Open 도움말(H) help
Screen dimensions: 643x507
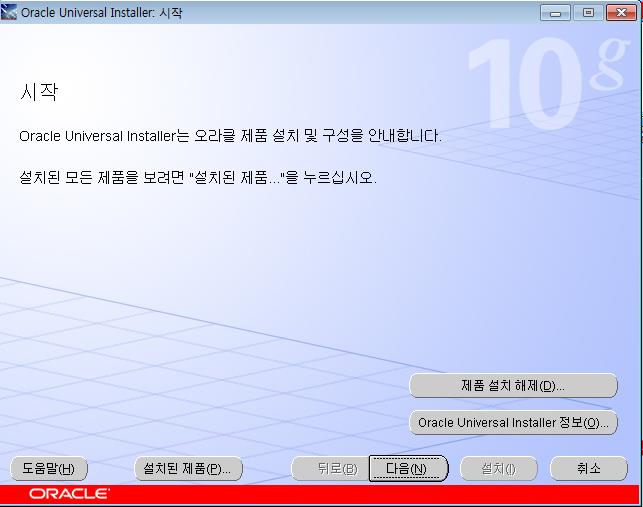[x=49, y=468]
